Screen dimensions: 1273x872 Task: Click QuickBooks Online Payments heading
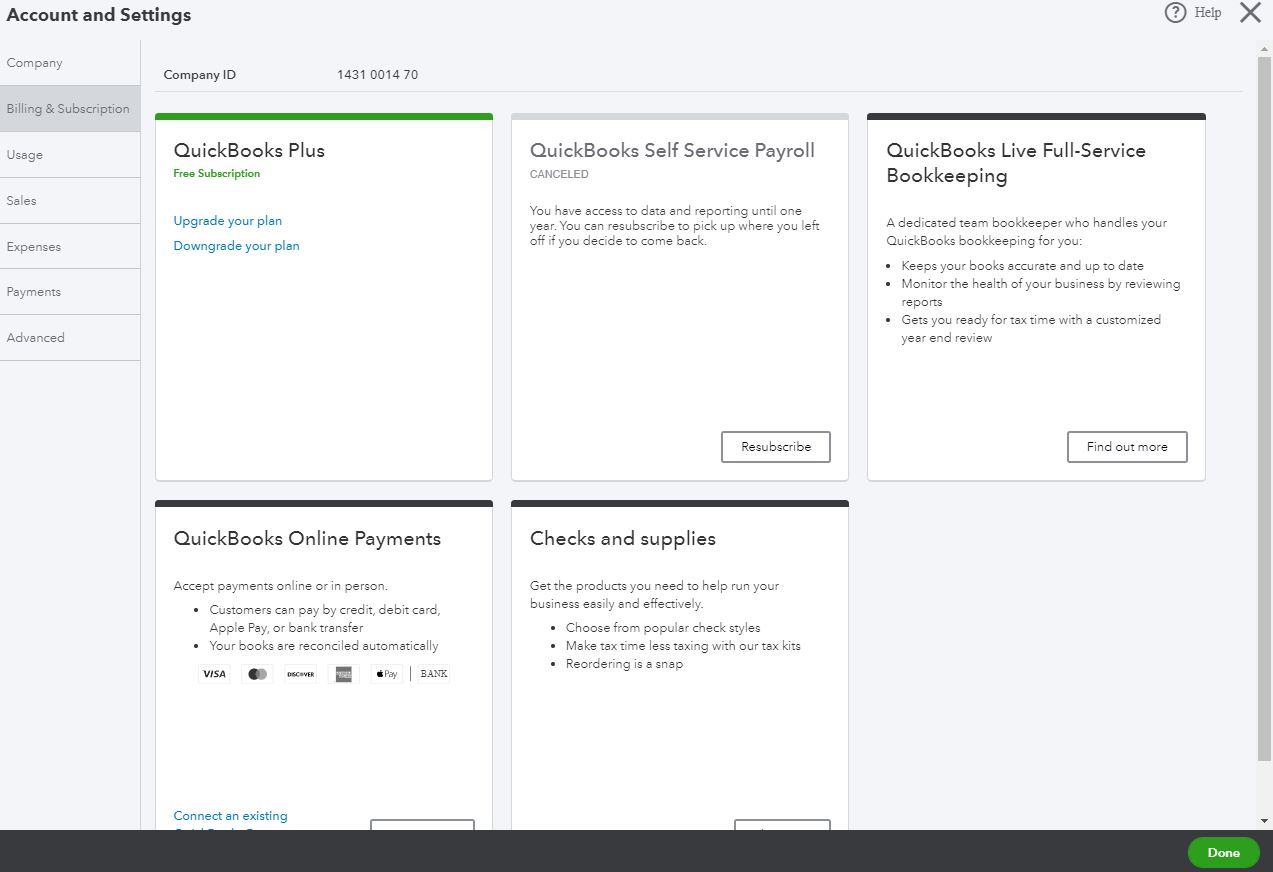pyautogui.click(x=307, y=539)
